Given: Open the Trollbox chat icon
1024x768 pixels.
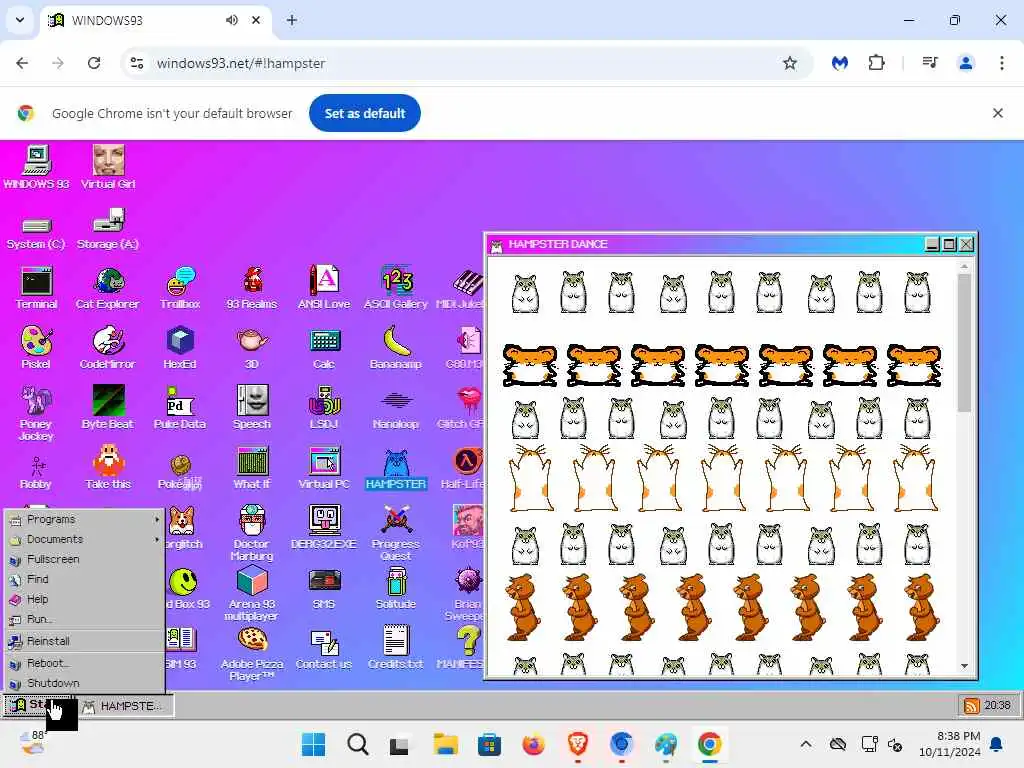Looking at the screenshot, I should [180, 287].
